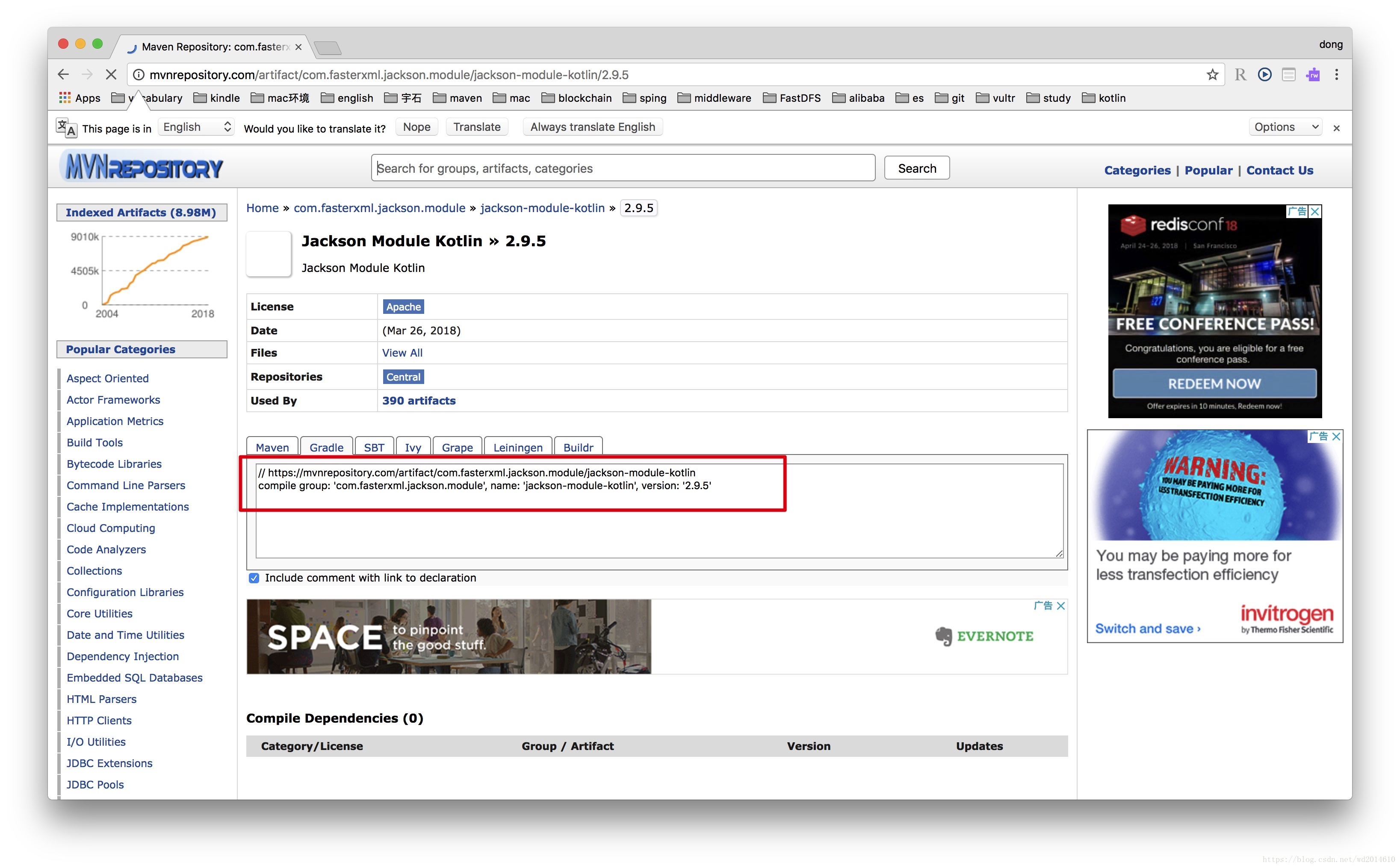The image size is (1400, 868).
Task: Open the Home breadcrumb link
Action: pos(262,208)
